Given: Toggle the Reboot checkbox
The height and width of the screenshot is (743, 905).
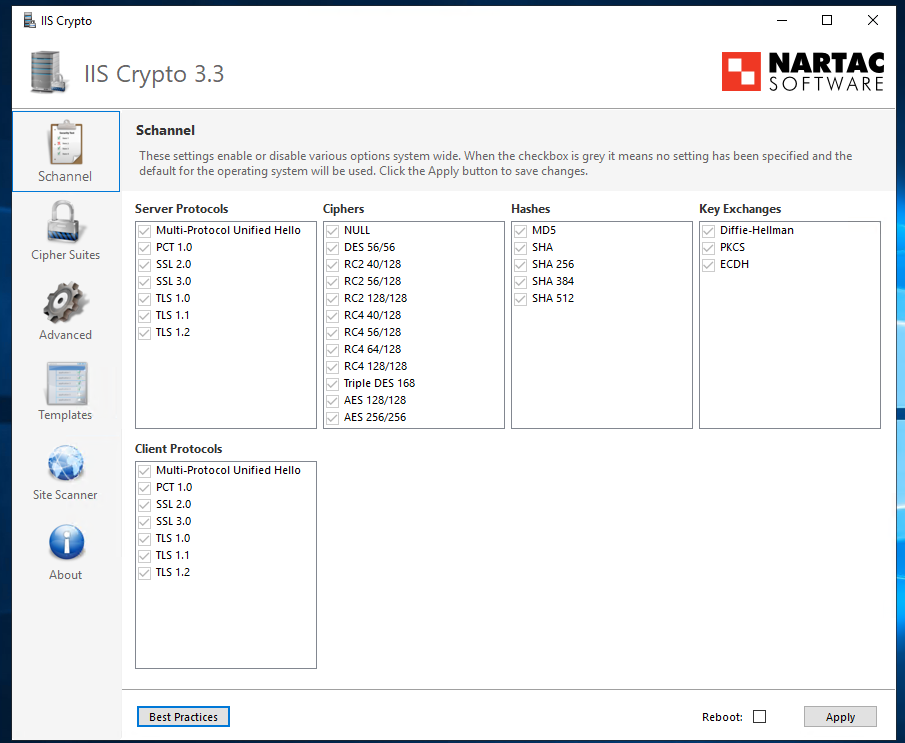Looking at the screenshot, I should coord(759,717).
